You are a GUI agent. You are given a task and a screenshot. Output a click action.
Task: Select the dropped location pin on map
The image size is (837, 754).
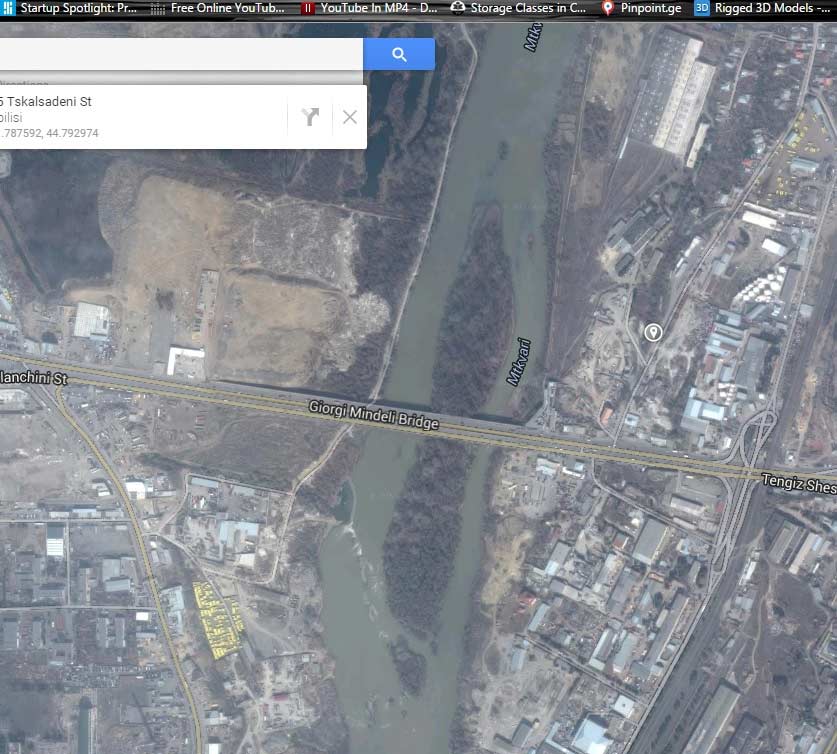[x=653, y=332]
